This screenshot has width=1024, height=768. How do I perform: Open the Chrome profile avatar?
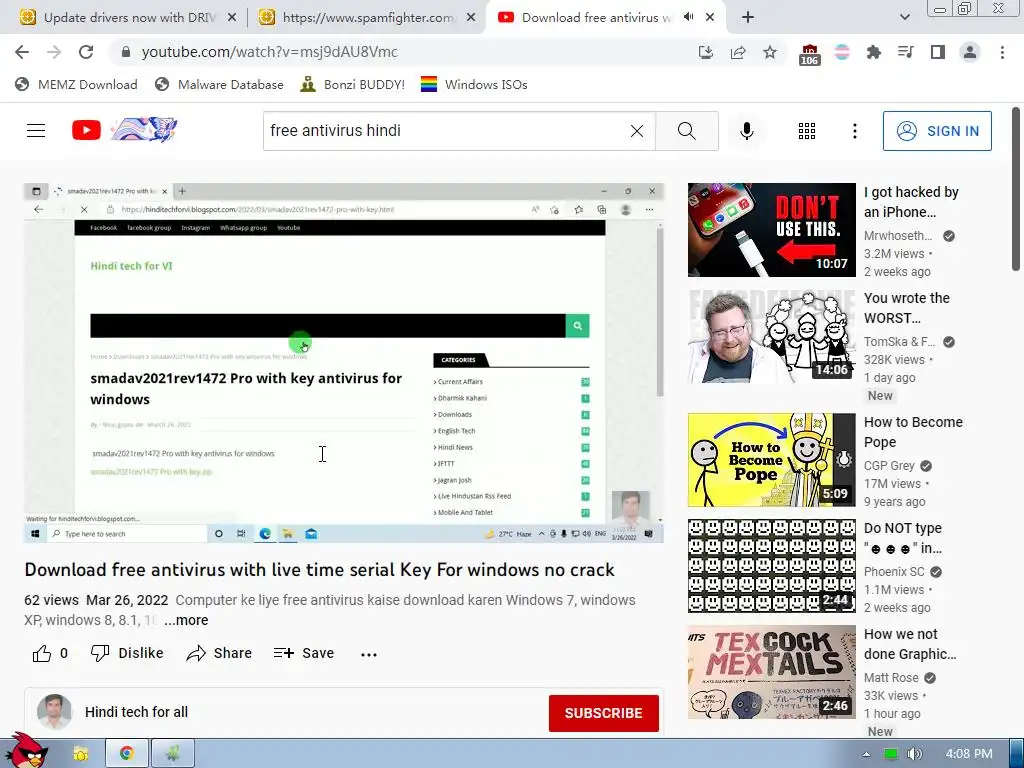[x=970, y=52]
